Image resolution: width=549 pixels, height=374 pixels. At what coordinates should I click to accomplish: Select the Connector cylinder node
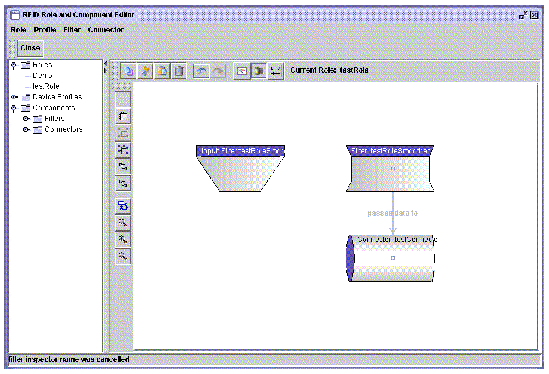390,258
